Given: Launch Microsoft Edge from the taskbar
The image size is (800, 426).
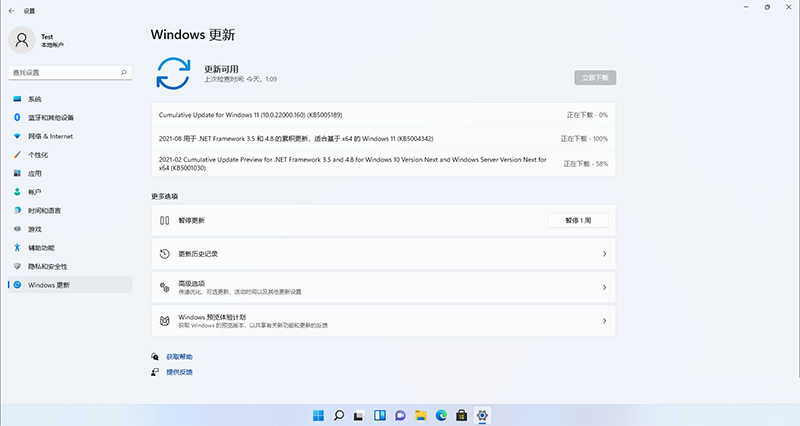Looking at the screenshot, I should pyautogui.click(x=441, y=415).
